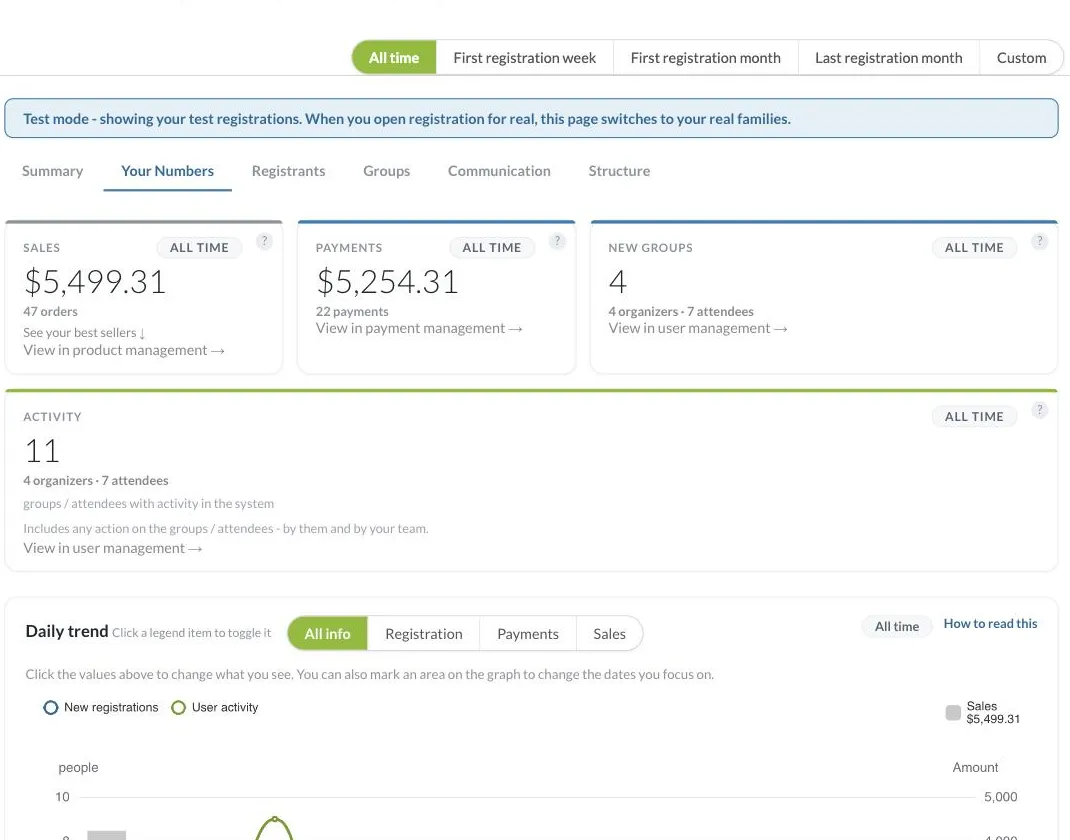Viewport: 1070px width, 840px height.
Task: Click the Sales card ALL TIME badge
Action: (199, 248)
